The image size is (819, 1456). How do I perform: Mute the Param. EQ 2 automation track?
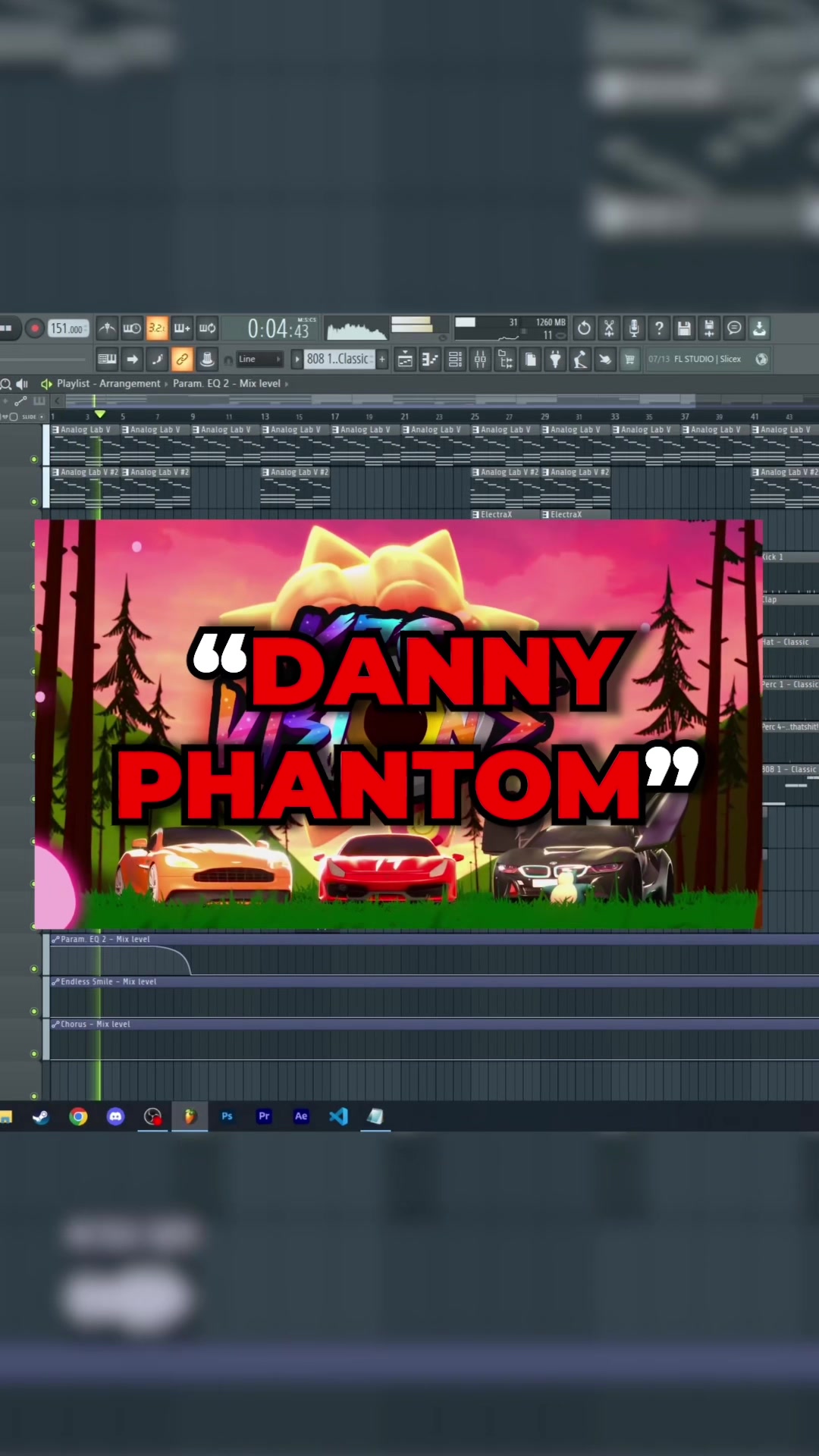pyautogui.click(x=33, y=969)
